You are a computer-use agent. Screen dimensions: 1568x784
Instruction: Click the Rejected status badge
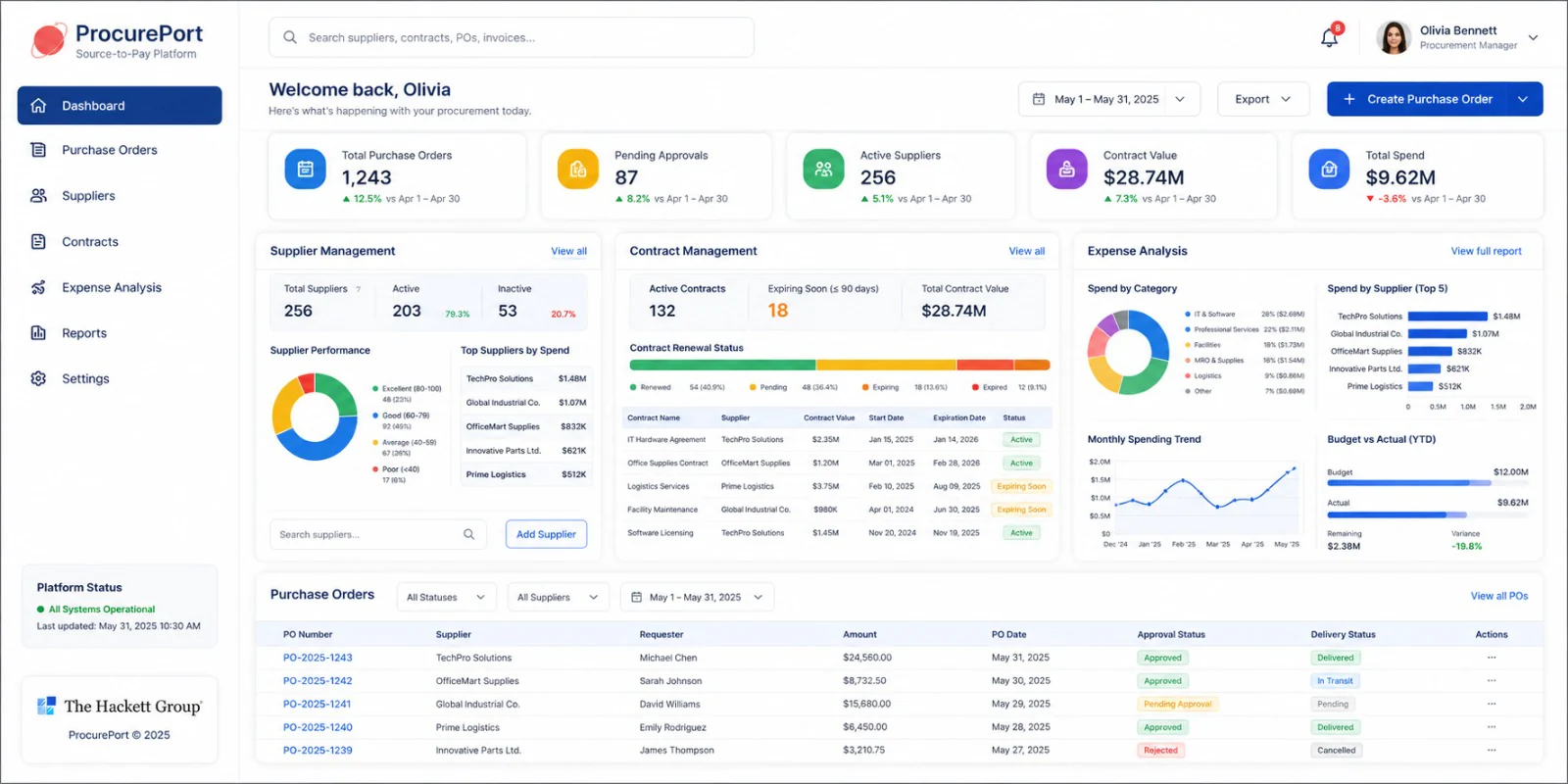pos(1160,750)
